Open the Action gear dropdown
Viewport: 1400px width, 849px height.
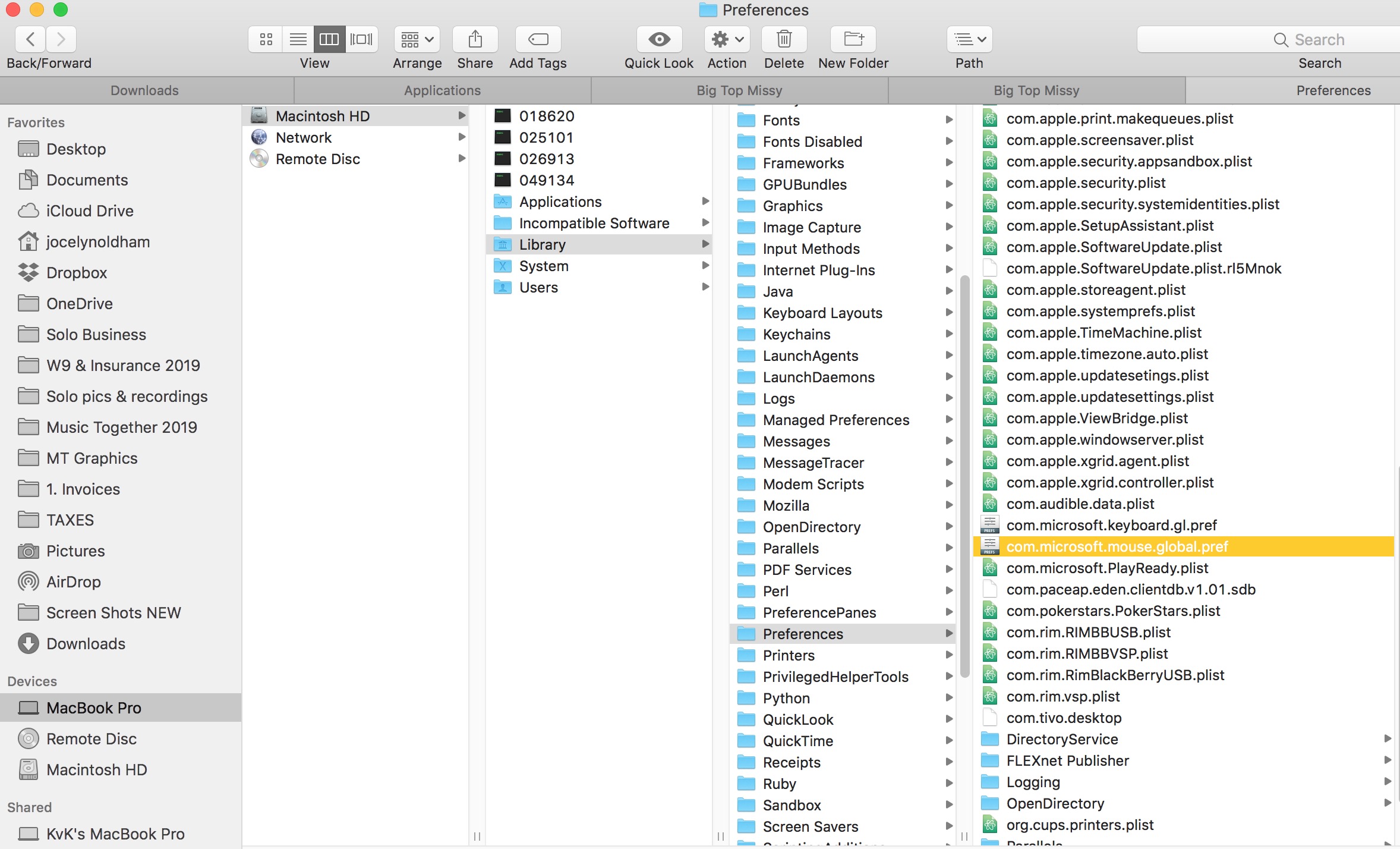tap(727, 39)
